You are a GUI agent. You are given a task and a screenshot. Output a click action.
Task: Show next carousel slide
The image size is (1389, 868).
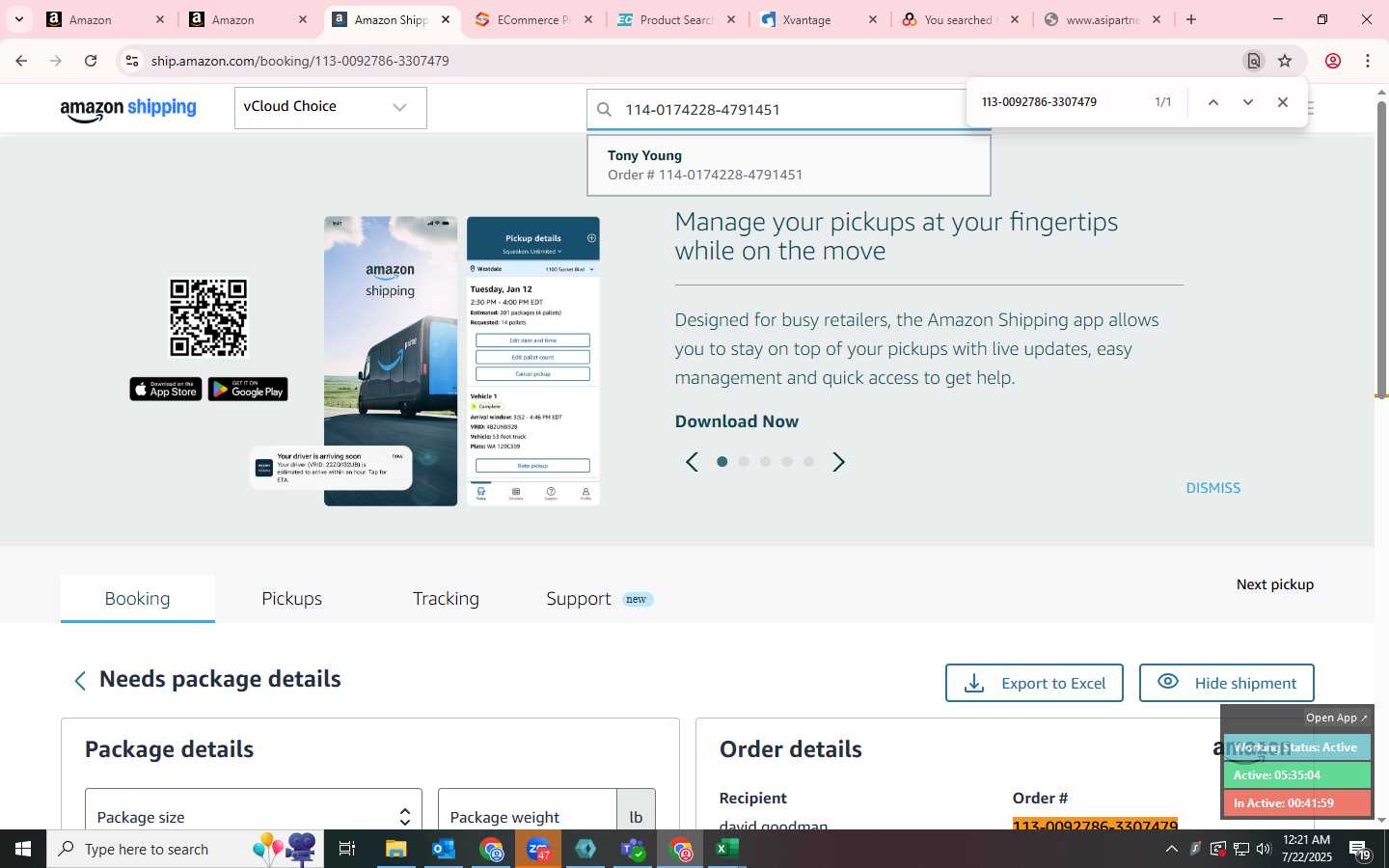[x=838, y=462]
